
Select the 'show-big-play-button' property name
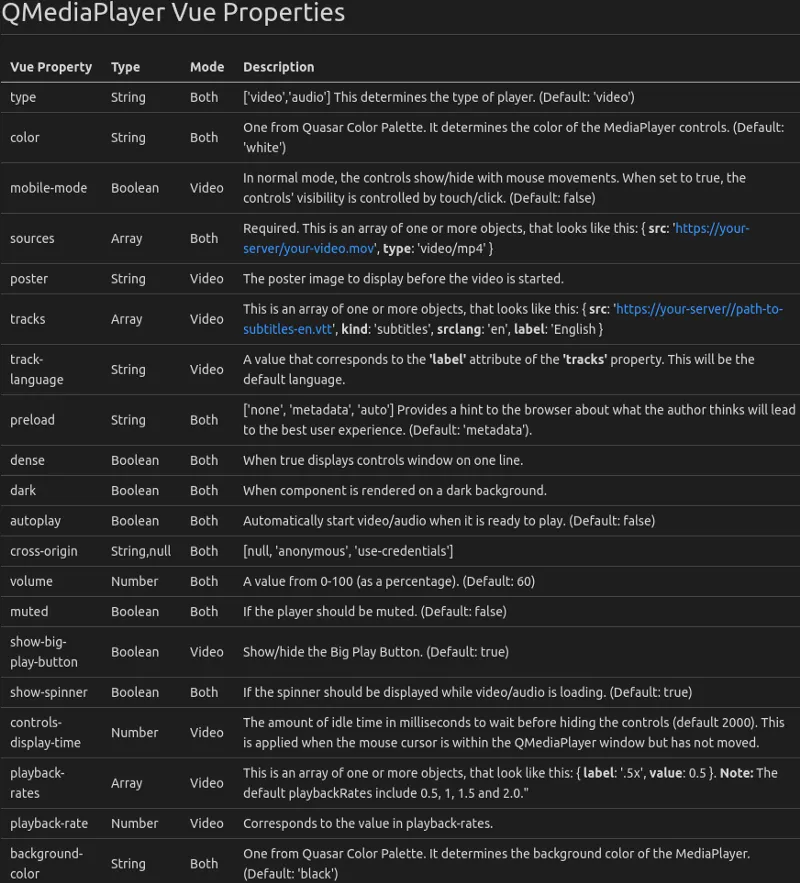pos(44,652)
